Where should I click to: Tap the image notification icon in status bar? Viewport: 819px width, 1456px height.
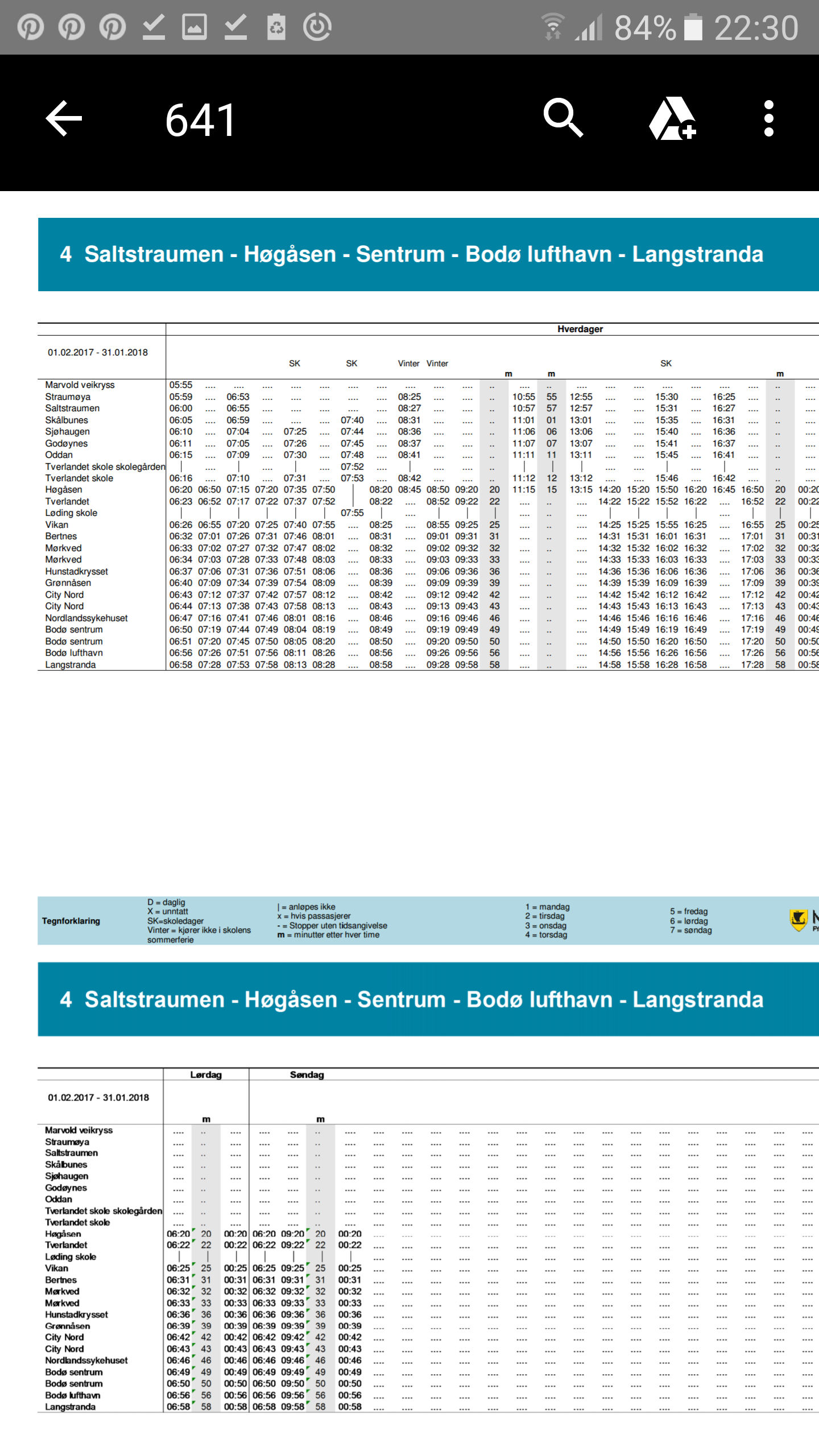194,27
